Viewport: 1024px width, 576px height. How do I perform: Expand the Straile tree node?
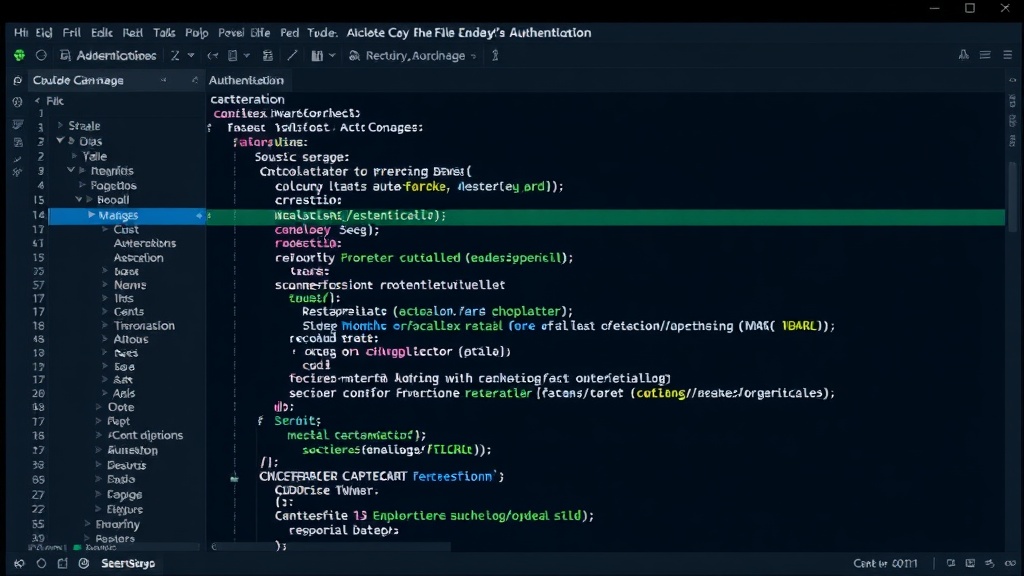[x=60, y=125]
